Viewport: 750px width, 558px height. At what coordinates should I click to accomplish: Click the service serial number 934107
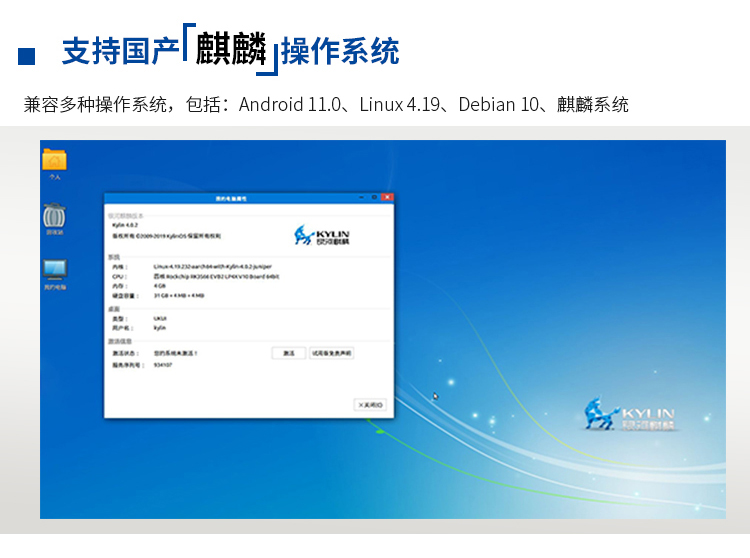point(163,365)
